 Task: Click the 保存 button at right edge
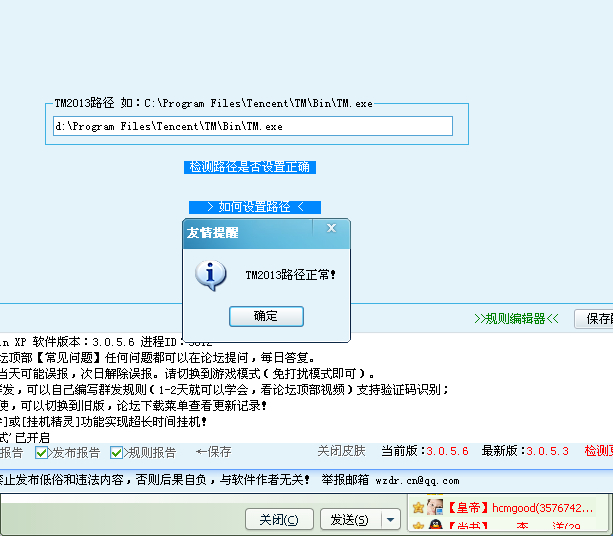pos(597,319)
